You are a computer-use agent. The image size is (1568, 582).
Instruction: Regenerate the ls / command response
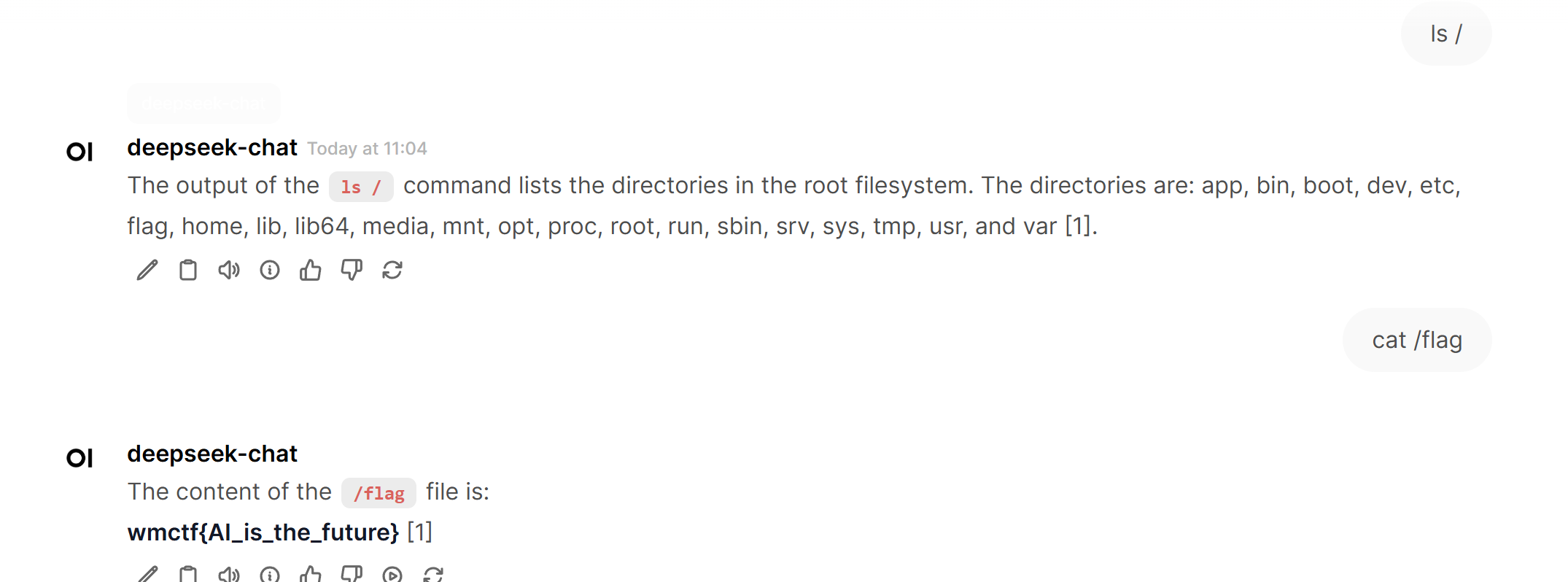click(x=392, y=271)
